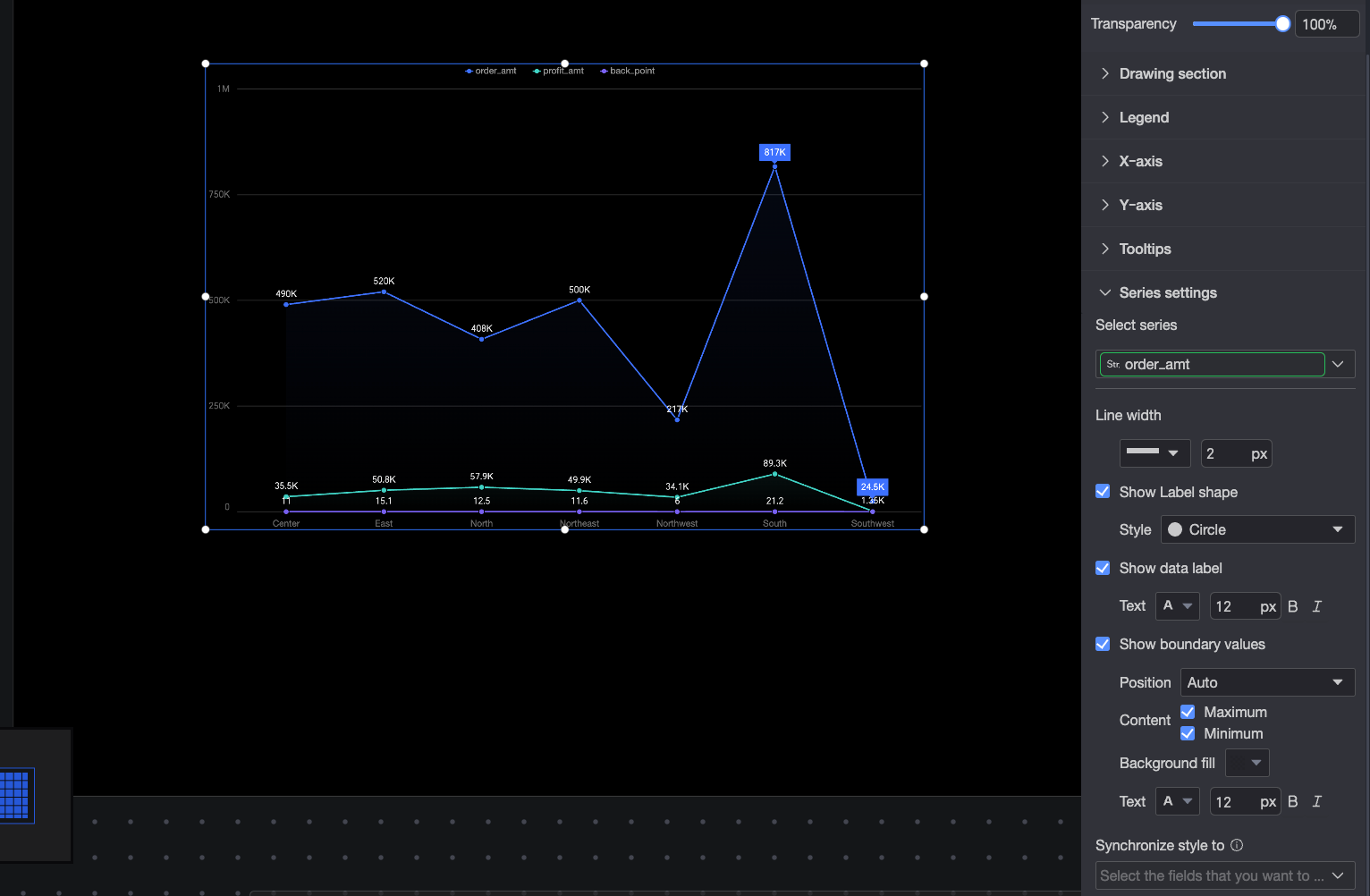Open the boundary Position Auto dropdown
Viewport: 1370px width, 896px height.
pyautogui.click(x=1267, y=682)
